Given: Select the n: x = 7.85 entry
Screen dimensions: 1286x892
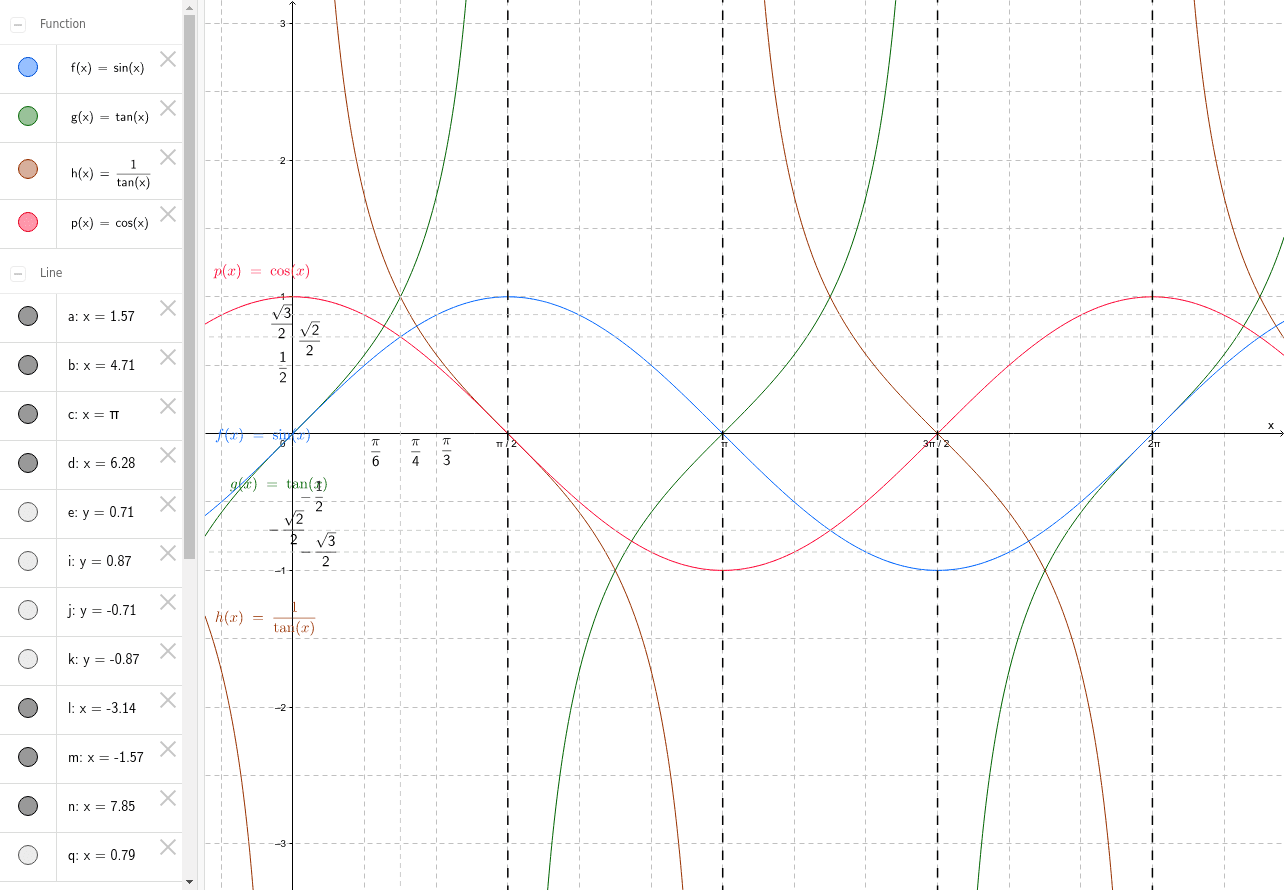Looking at the screenshot, I should pos(101,806).
